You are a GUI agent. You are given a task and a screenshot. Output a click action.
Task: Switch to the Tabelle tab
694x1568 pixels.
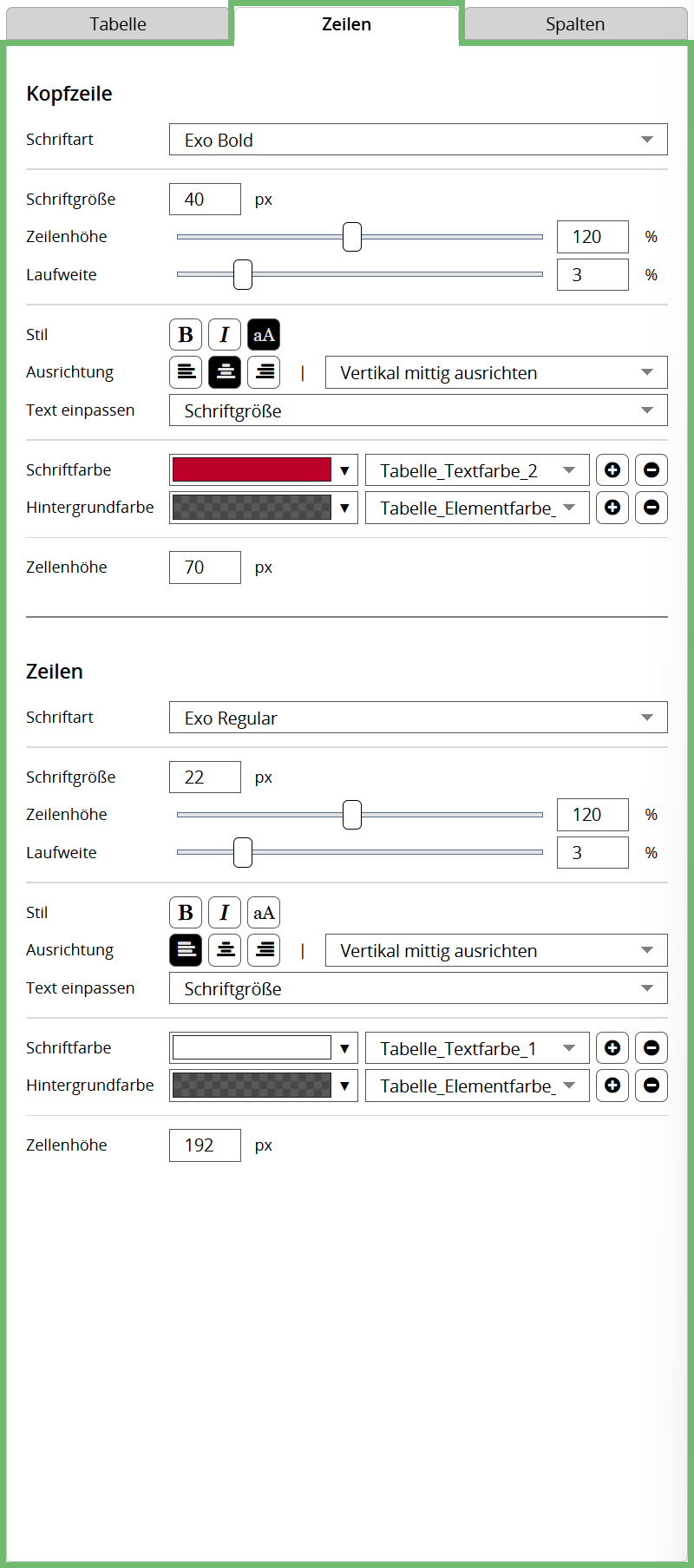click(118, 24)
